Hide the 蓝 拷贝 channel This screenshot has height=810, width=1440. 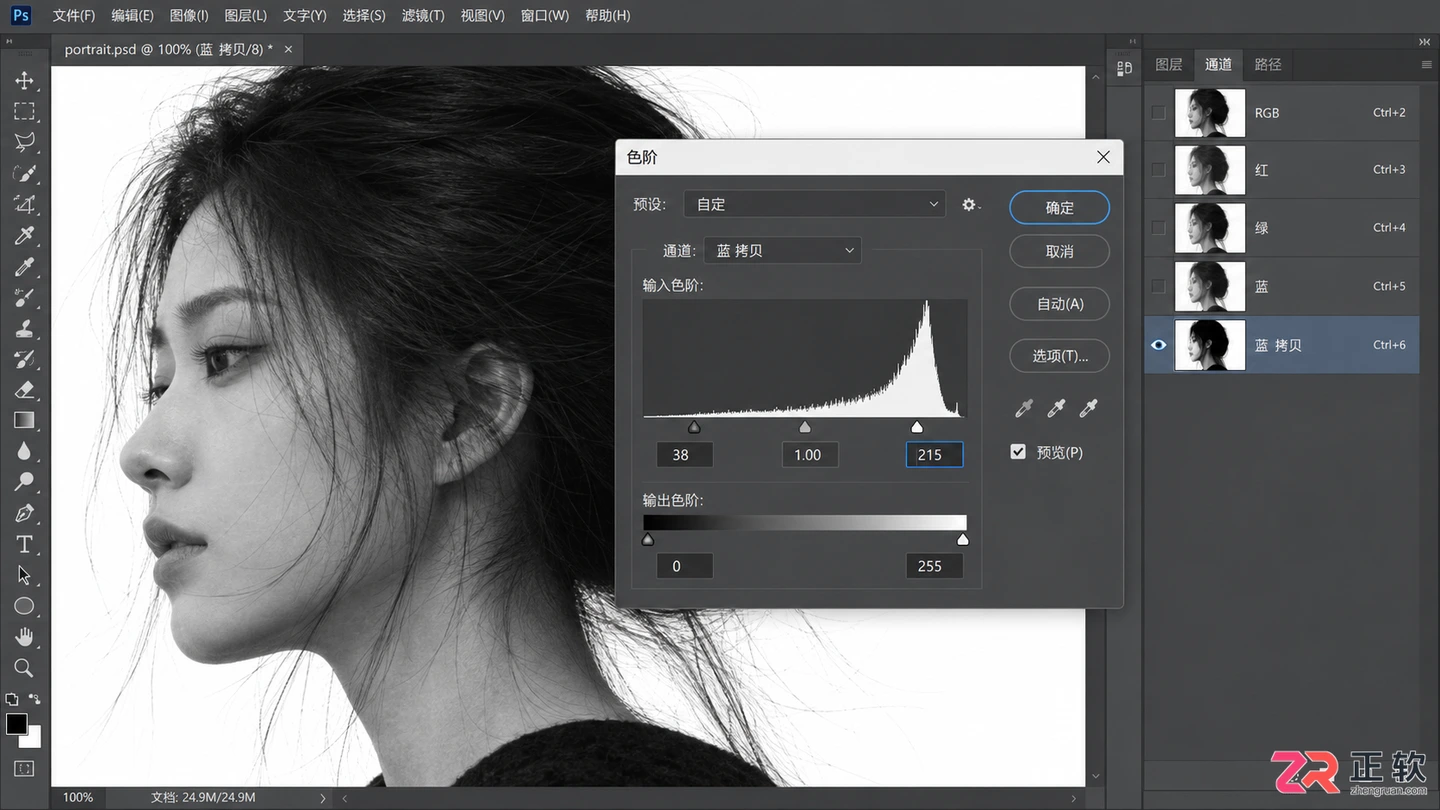coord(1158,345)
